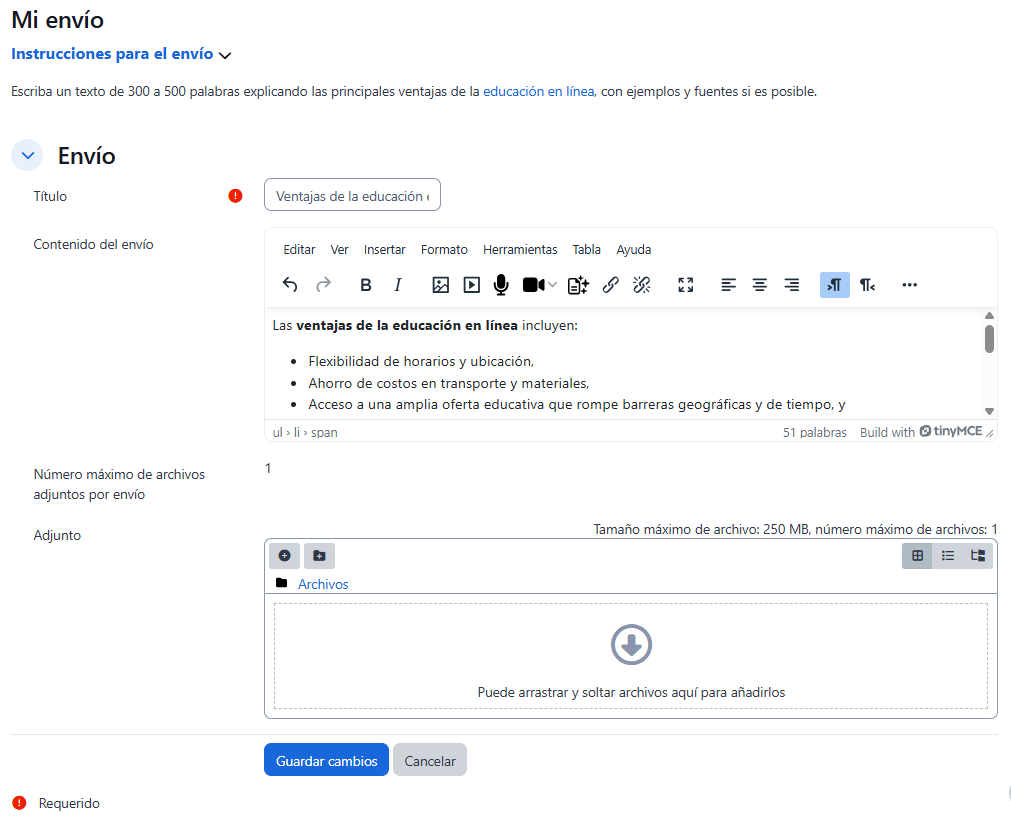Insert an image using the toolbar icon
This screenshot has width=1011, height=819.
click(440, 285)
